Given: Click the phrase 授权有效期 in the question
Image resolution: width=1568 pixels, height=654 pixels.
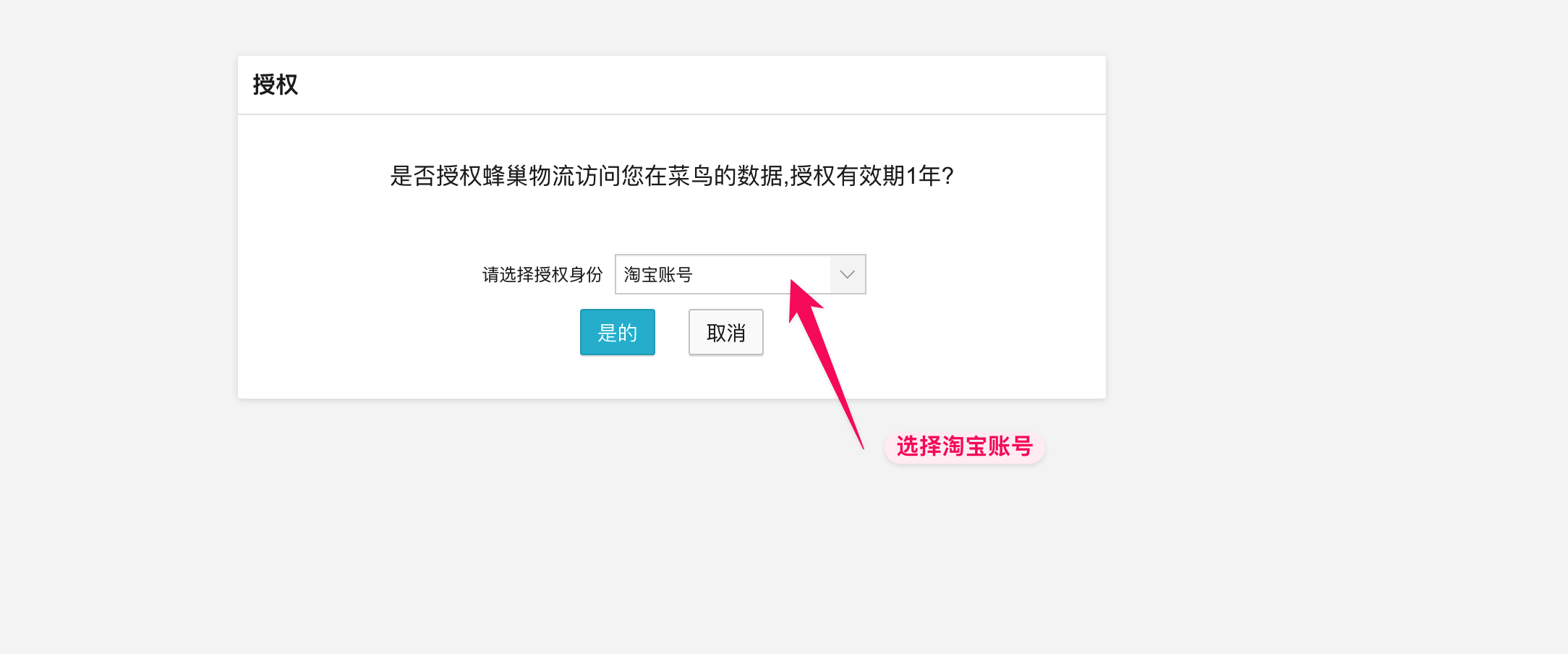Looking at the screenshot, I should click(x=847, y=176).
